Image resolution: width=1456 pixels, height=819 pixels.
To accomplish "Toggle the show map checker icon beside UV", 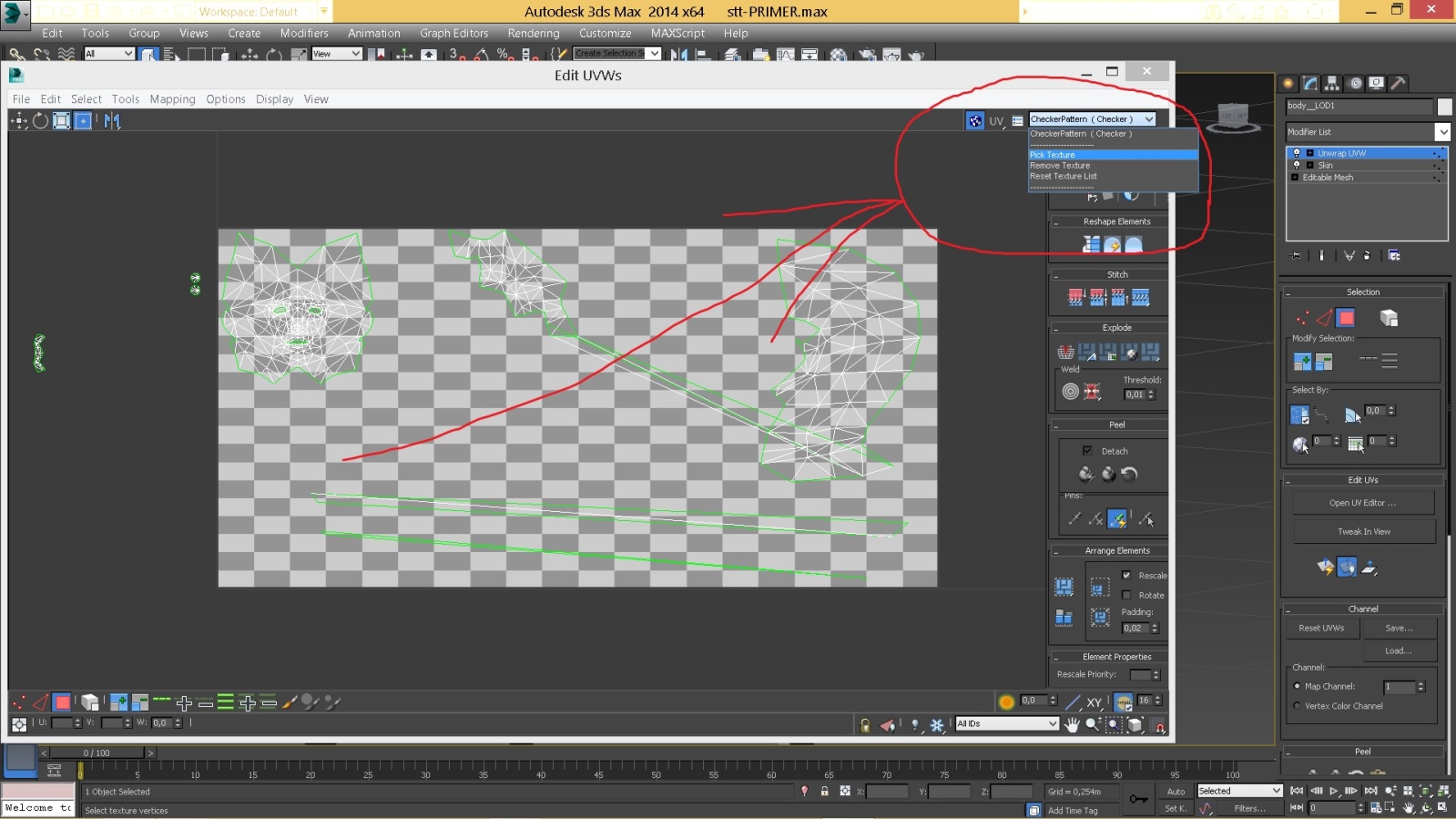I will tap(975, 120).
